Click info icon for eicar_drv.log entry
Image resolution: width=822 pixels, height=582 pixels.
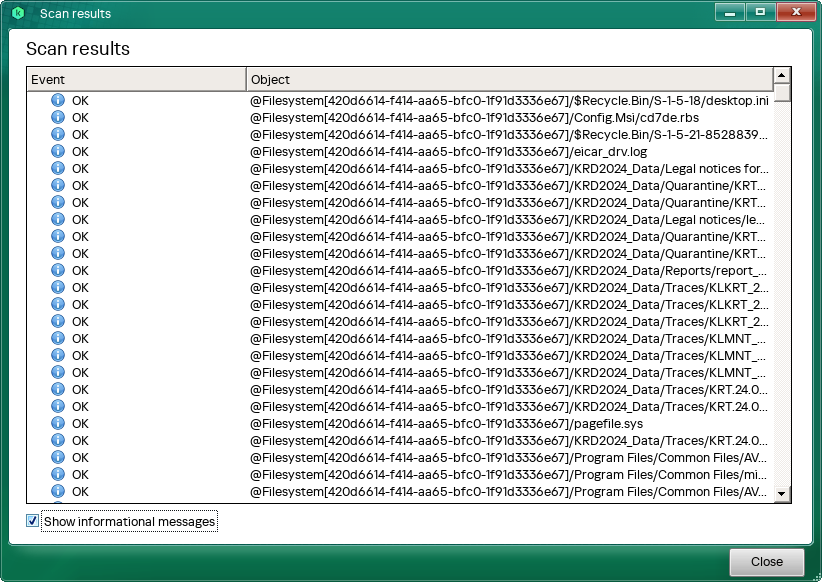point(58,151)
